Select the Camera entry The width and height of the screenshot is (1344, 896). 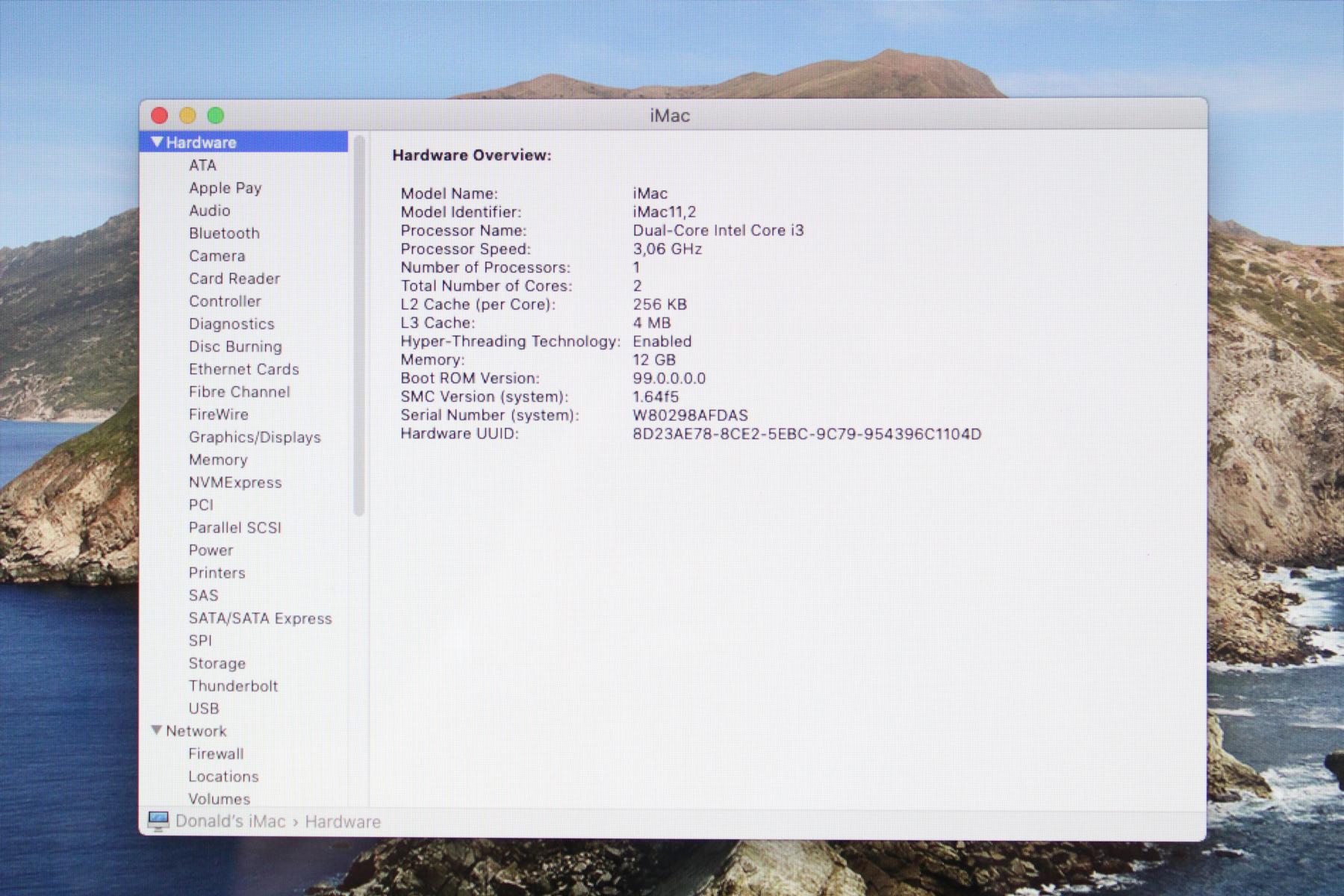(217, 256)
